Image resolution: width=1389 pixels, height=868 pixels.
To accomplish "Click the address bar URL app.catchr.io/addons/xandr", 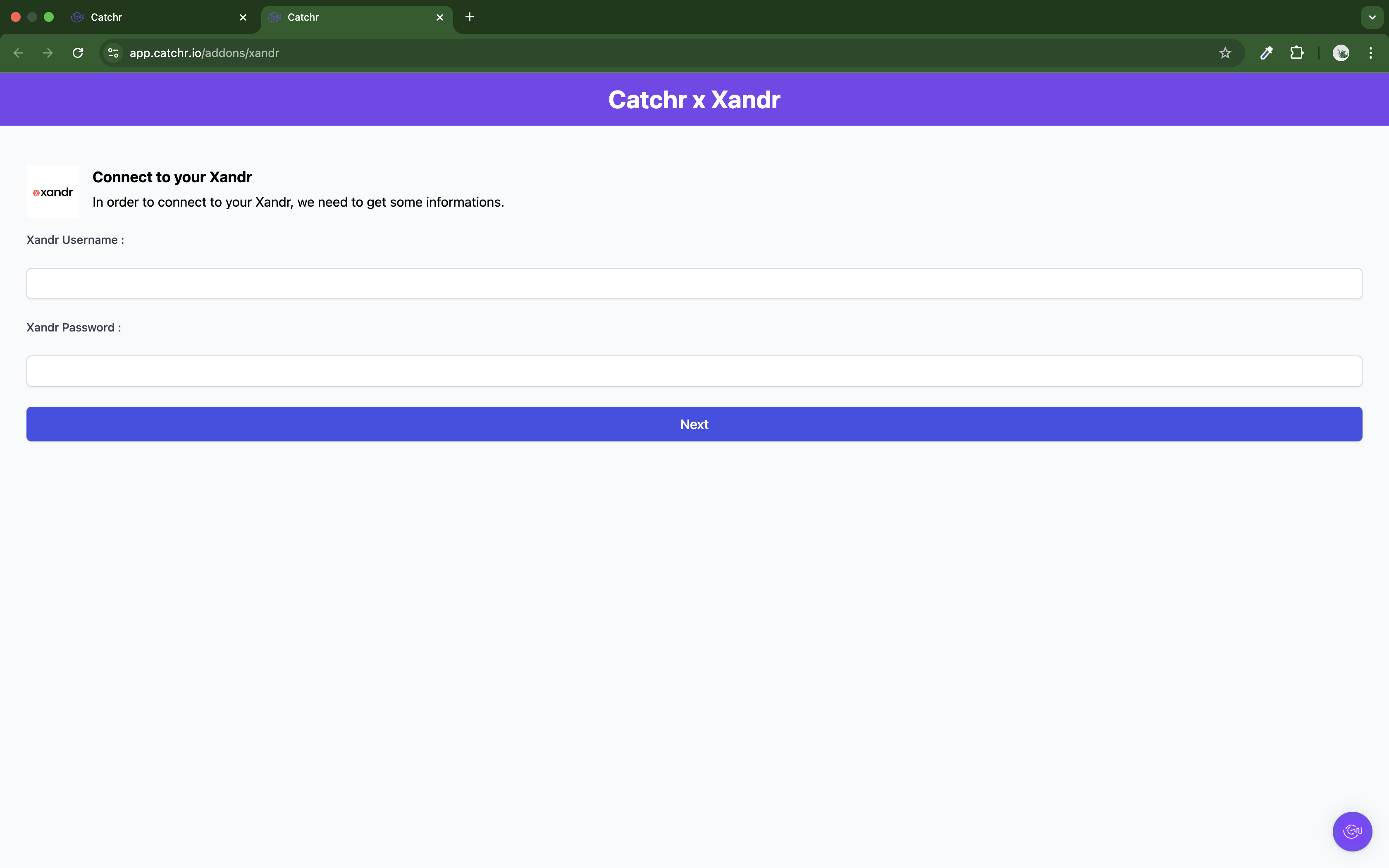I will [x=204, y=53].
